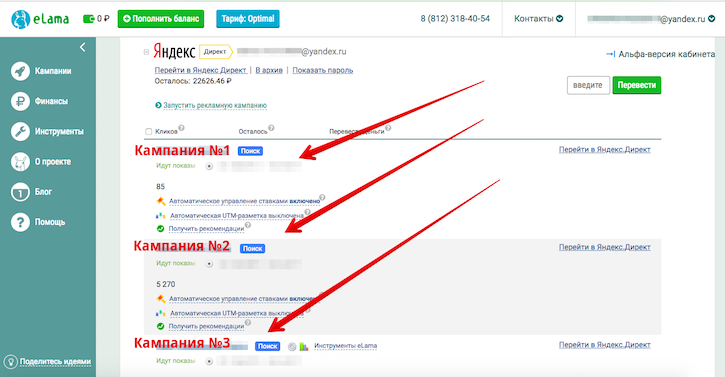Viewport: 725px width, 377px height.
Task: Open Яндекс.Директ link for Кампания №2
Action: pyautogui.click(x=604, y=247)
